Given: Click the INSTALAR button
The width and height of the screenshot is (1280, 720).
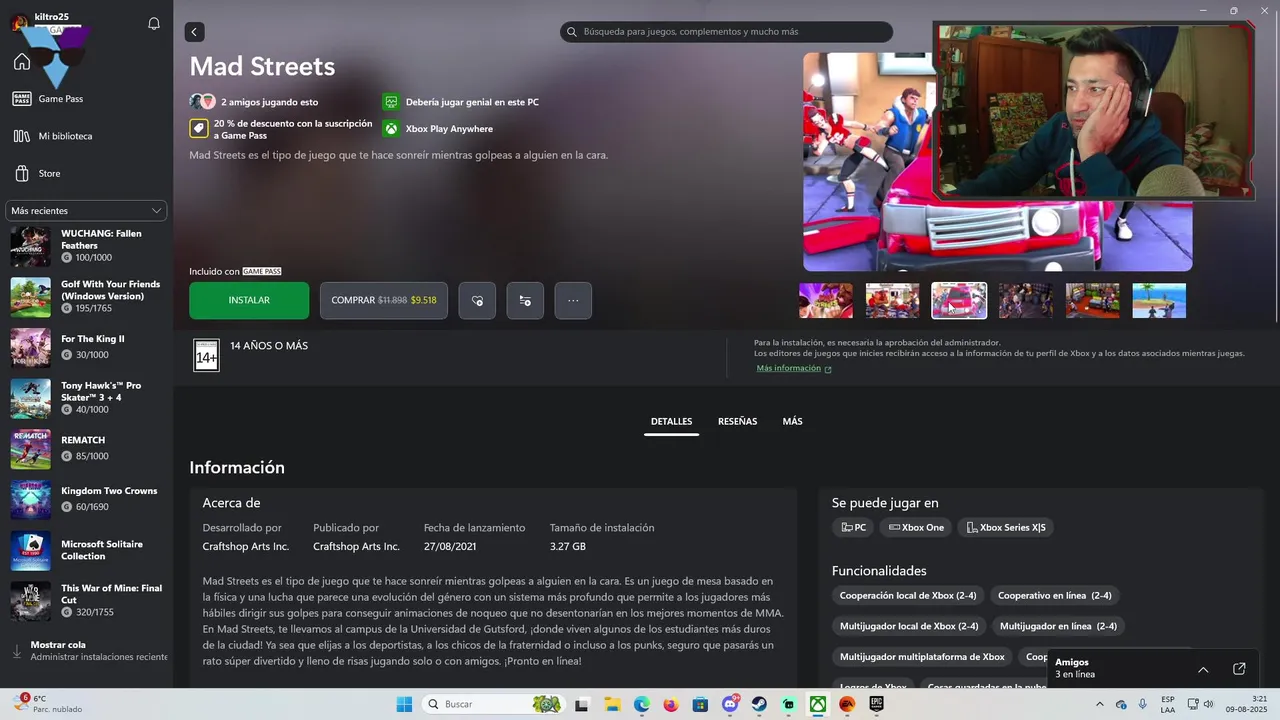Looking at the screenshot, I should (x=249, y=300).
